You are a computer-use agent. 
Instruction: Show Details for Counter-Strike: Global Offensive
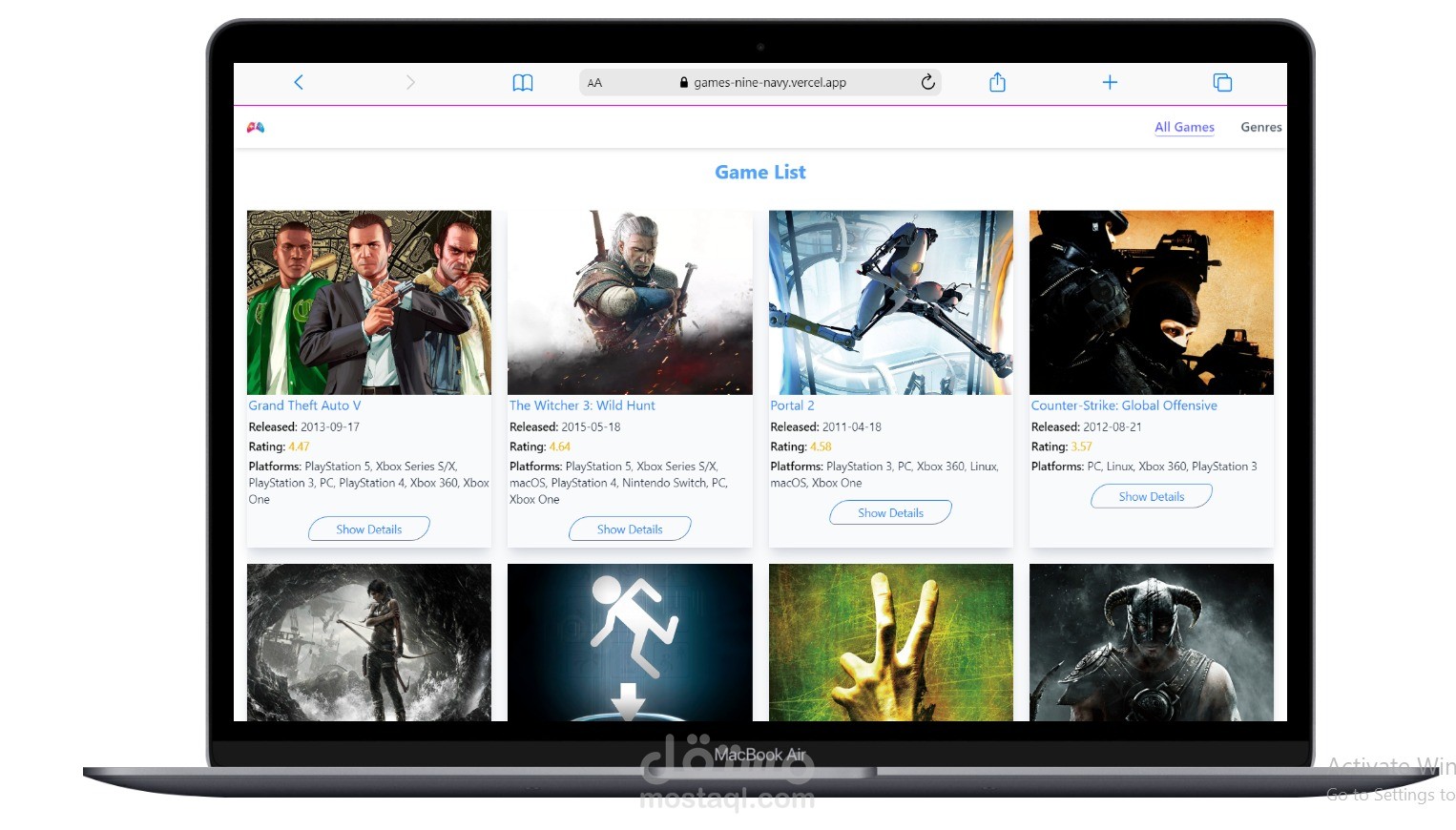[x=1152, y=497]
